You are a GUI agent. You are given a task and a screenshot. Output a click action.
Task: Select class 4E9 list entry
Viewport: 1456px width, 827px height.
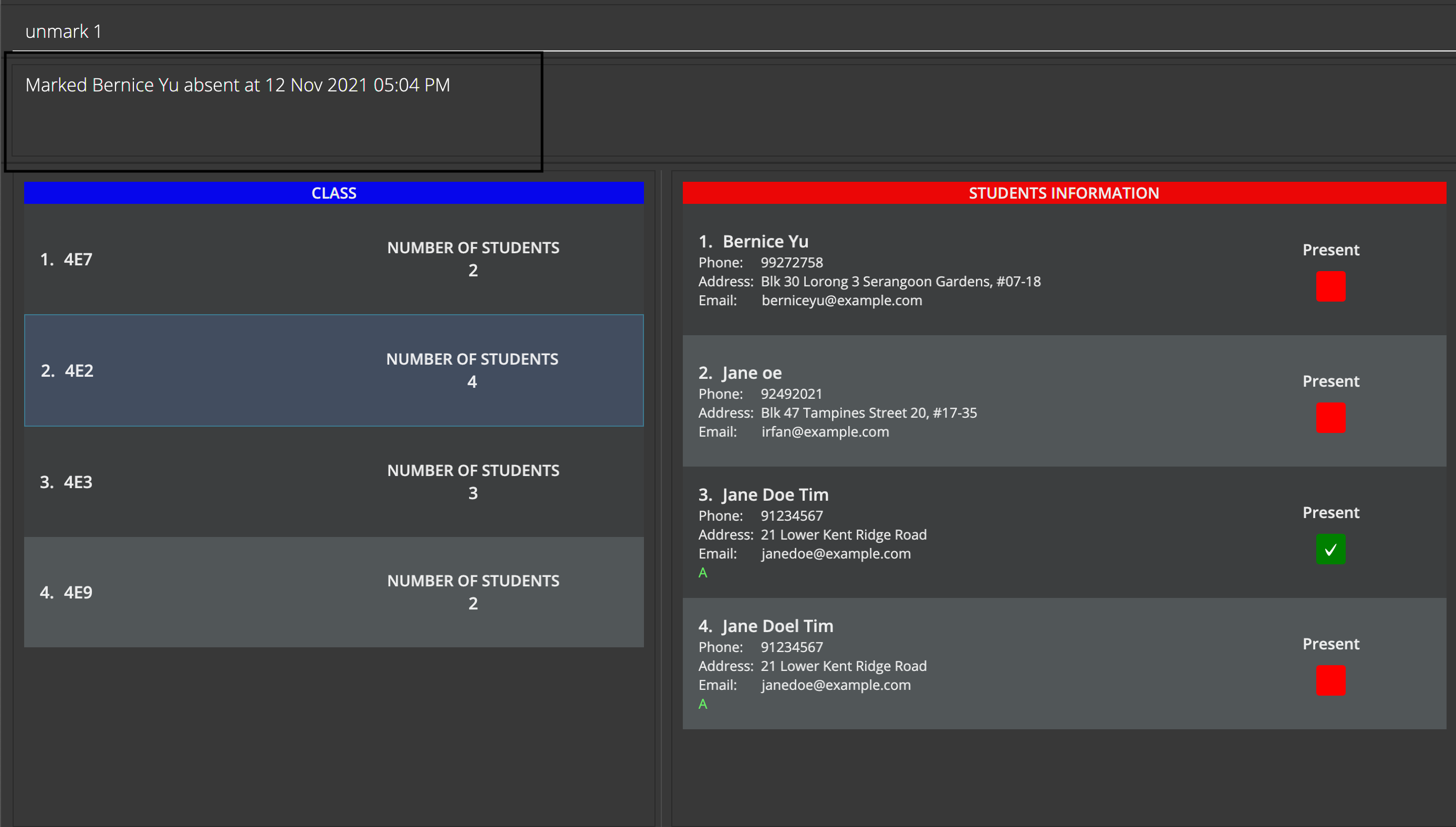[333, 592]
